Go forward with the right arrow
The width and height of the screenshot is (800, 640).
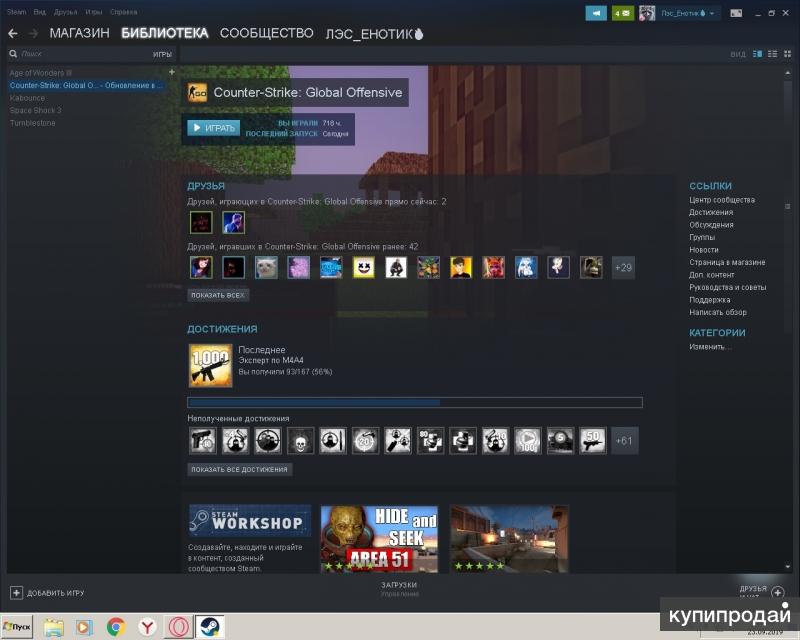[x=34, y=34]
